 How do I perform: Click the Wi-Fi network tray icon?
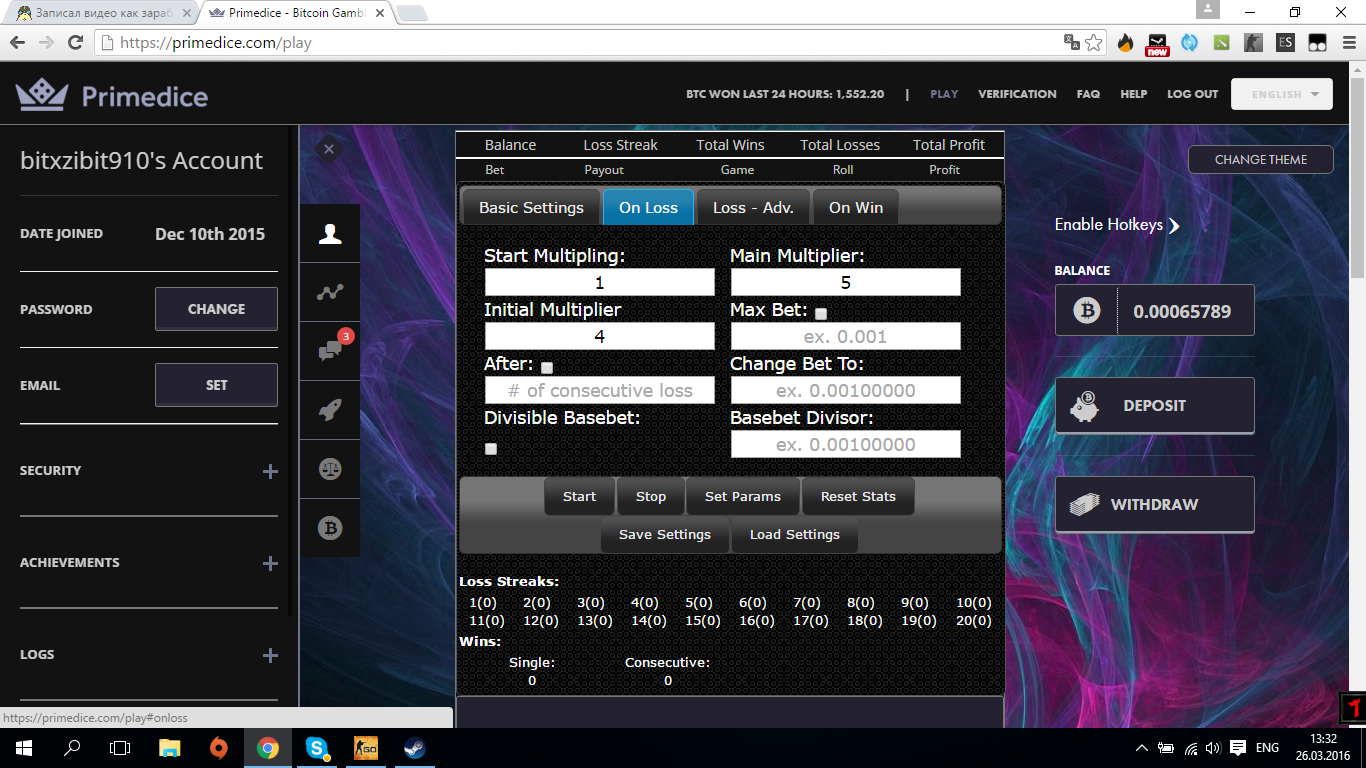click(x=1190, y=748)
